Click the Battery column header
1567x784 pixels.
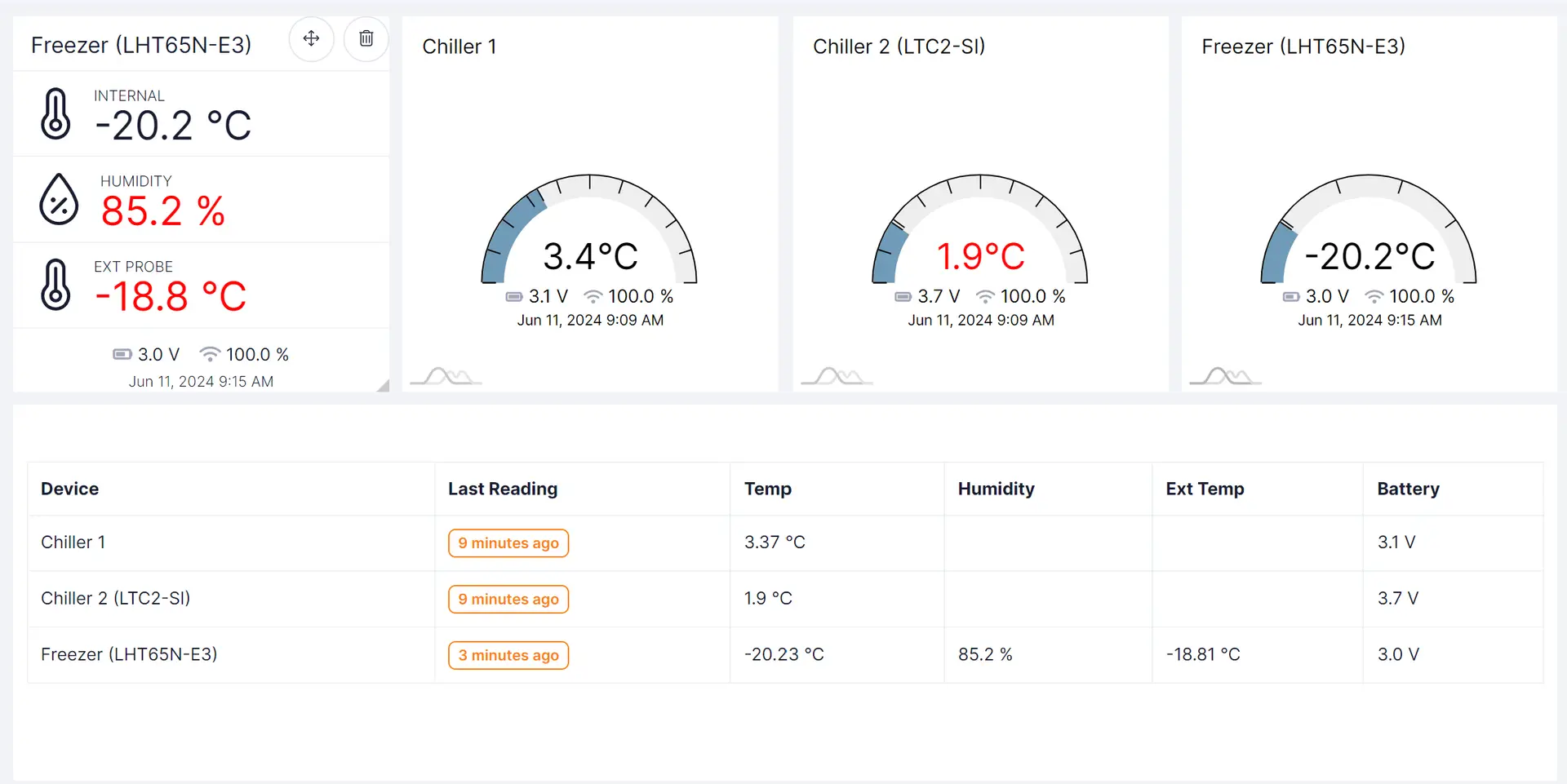[1408, 489]
